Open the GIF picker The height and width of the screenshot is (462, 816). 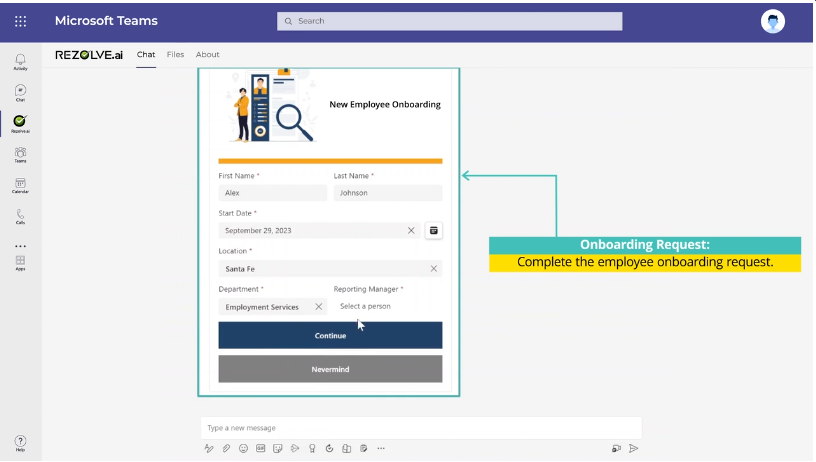(261, 448)
